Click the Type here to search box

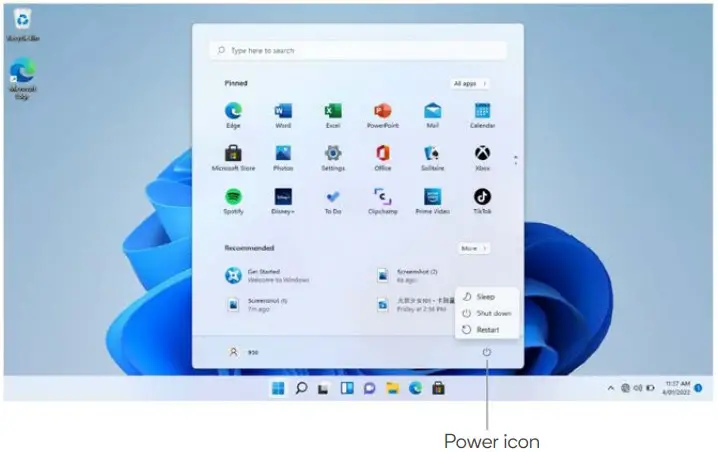(x=358, y=50)
